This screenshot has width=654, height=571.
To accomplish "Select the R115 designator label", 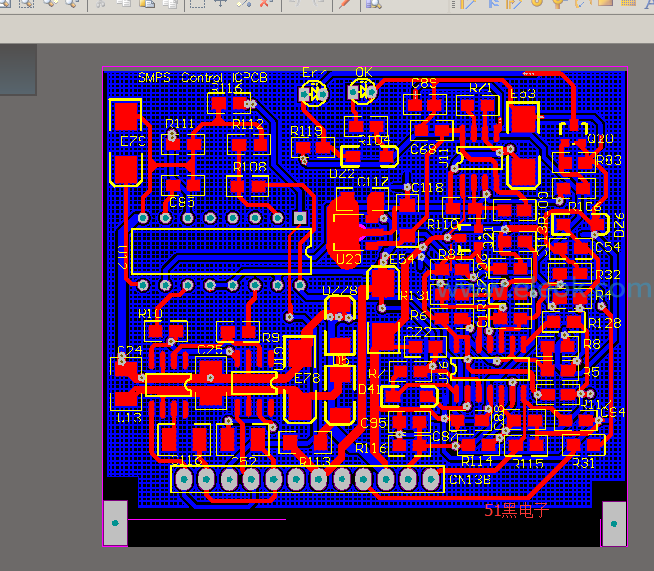I will tap(528, 464).
